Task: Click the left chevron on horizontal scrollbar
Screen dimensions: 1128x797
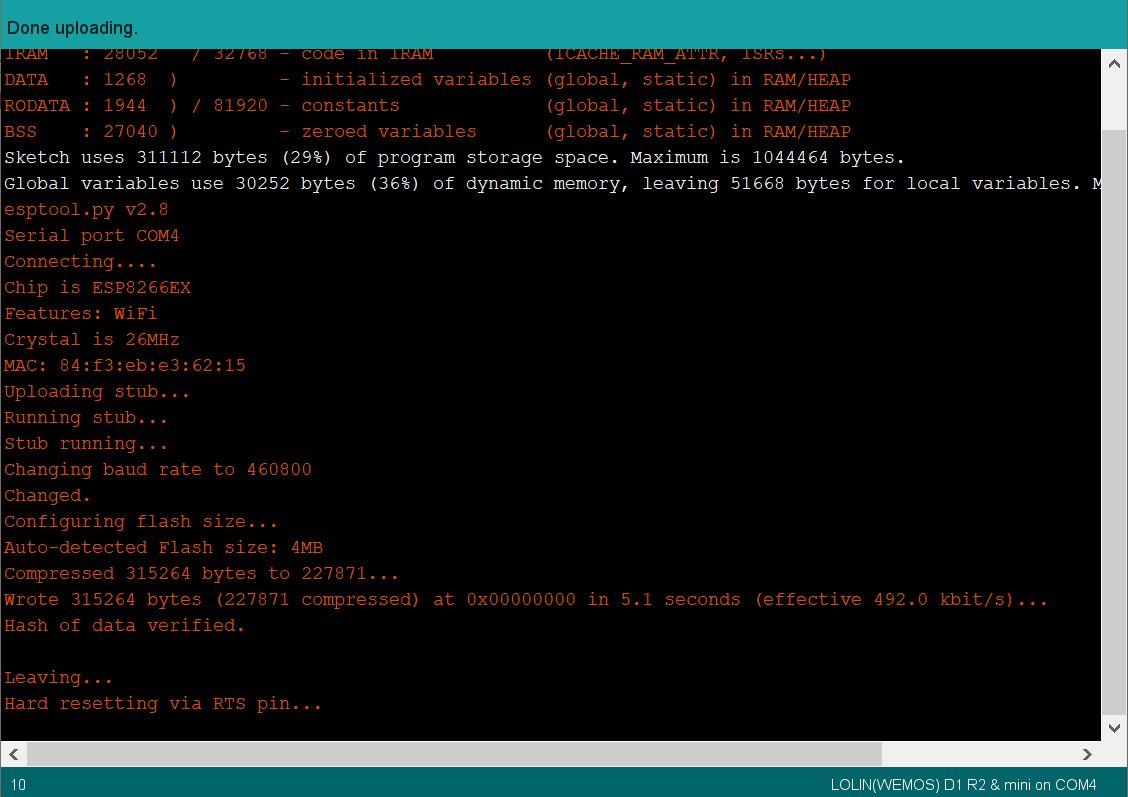Action: click(11, 755)
